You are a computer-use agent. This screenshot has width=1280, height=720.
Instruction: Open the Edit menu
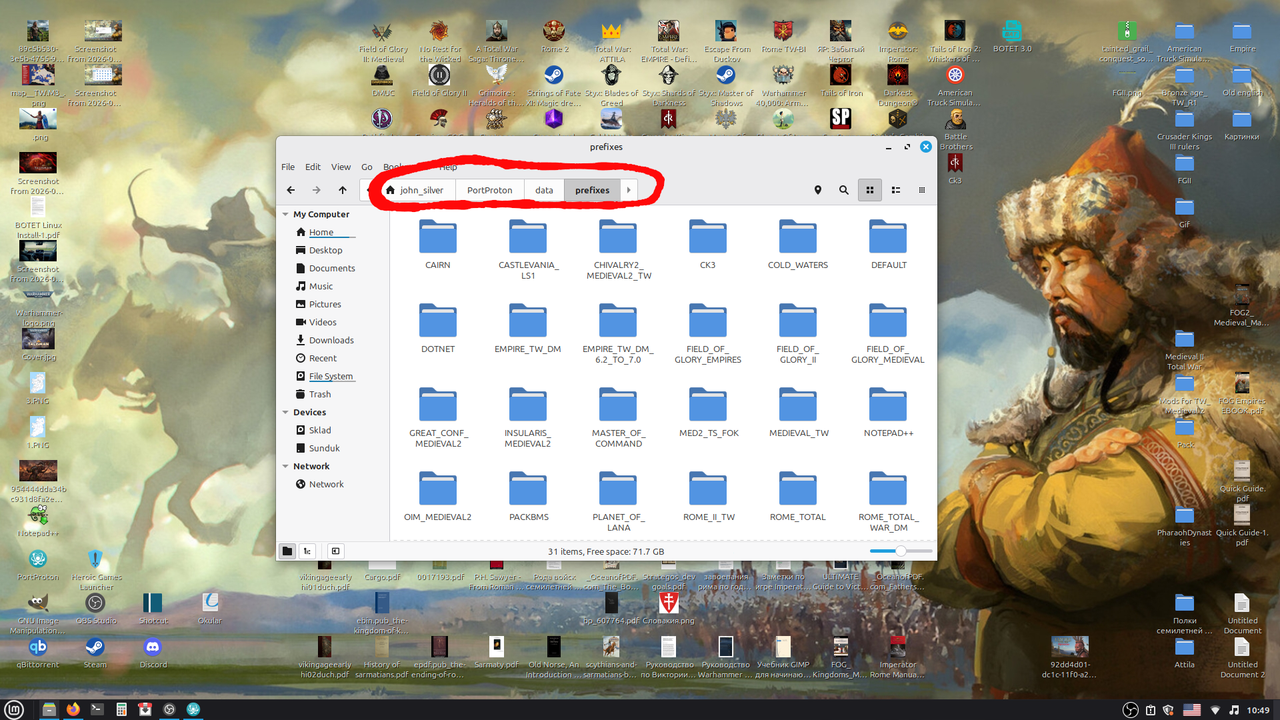pos(313,167)
